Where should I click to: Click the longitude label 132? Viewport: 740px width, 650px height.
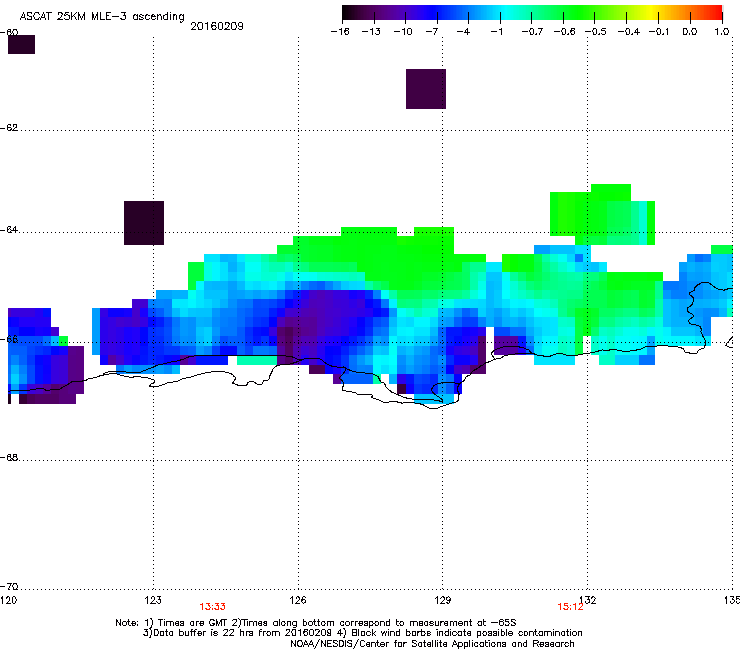tap(588, 600)
